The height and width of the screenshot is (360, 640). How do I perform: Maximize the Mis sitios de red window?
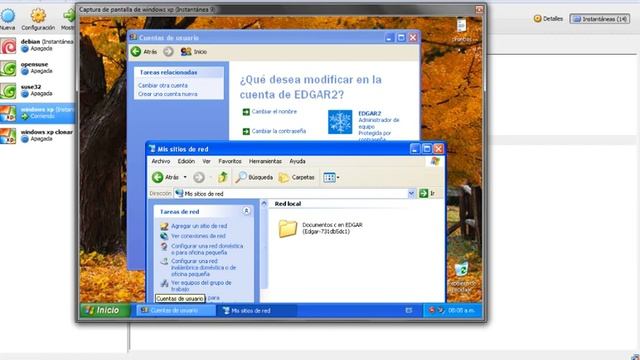coord(427,149)
